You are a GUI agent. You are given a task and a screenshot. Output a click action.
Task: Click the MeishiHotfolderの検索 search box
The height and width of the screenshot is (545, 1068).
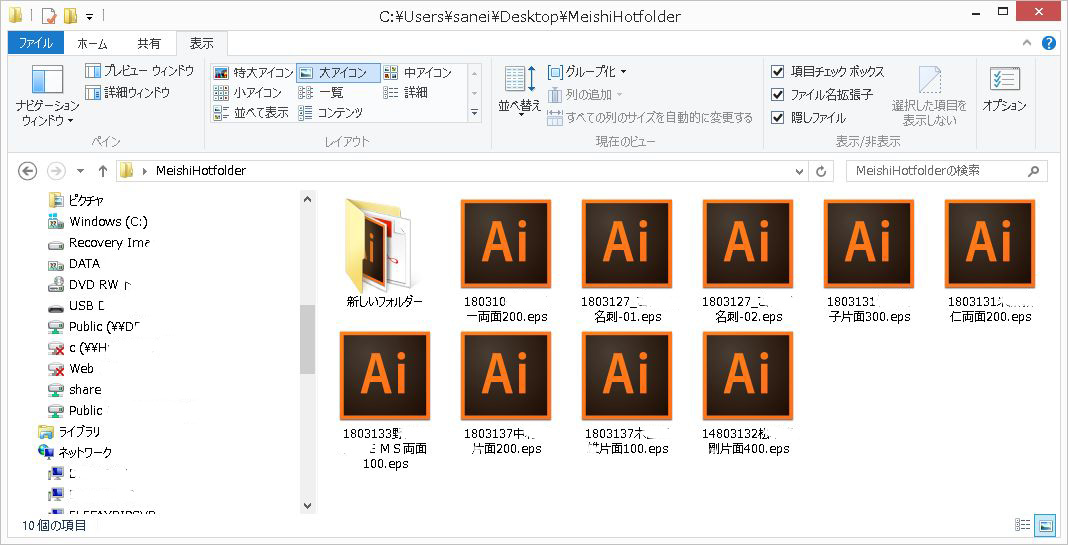coord(945,171)
